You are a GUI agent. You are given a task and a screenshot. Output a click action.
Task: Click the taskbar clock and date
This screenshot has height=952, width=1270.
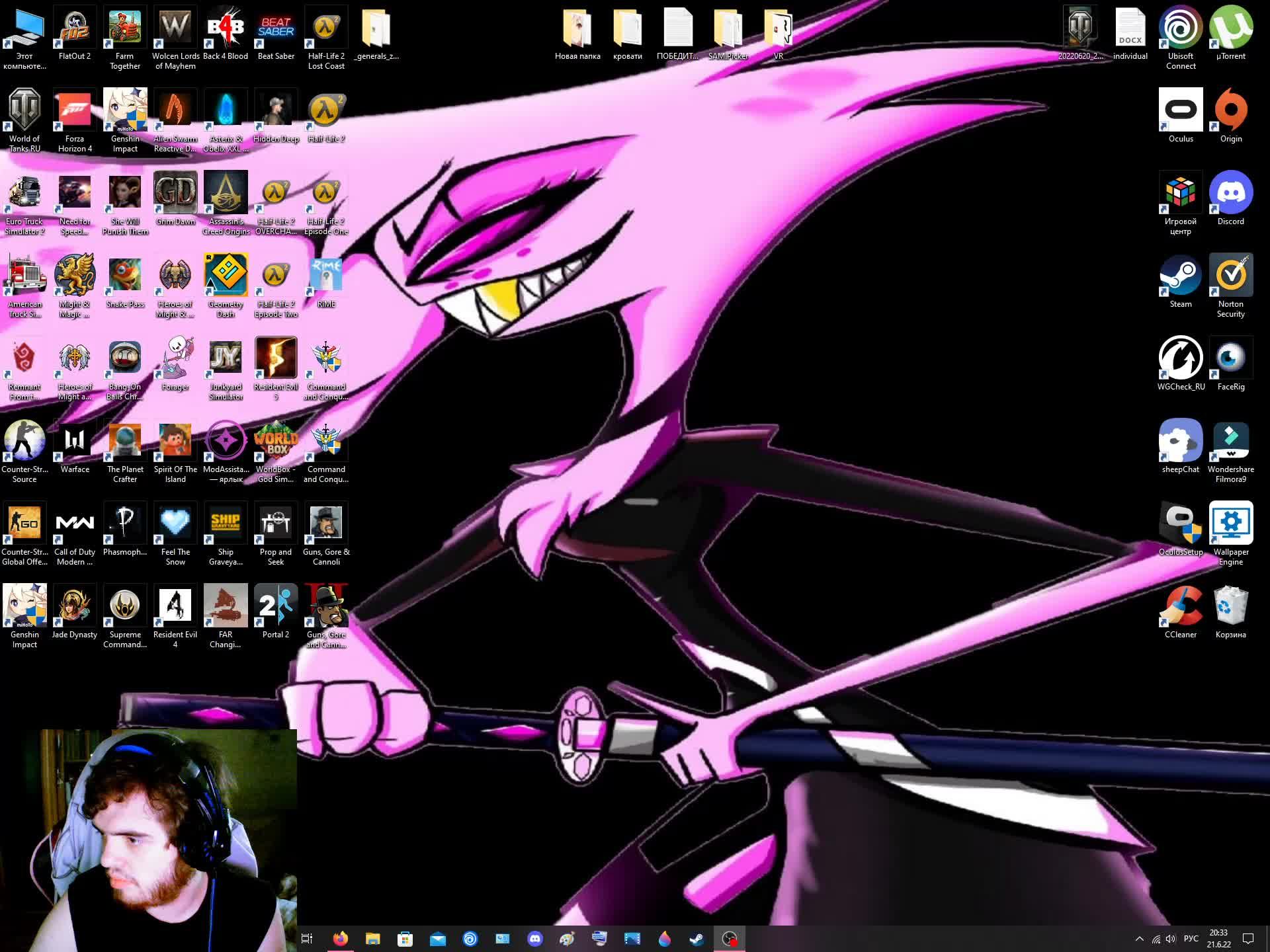[1218, 939]
